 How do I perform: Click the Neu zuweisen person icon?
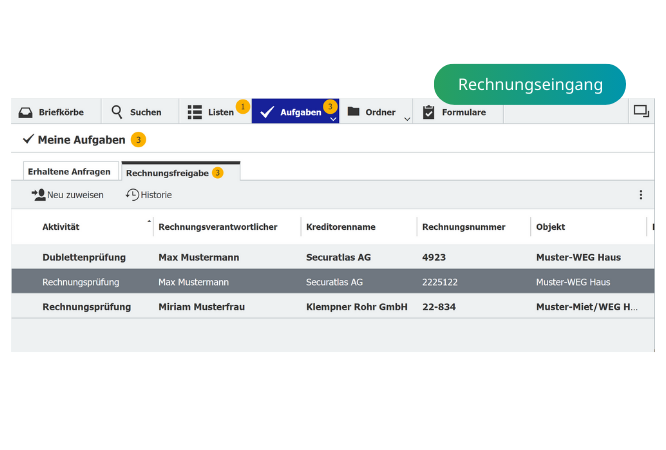[x=39, y=195]
